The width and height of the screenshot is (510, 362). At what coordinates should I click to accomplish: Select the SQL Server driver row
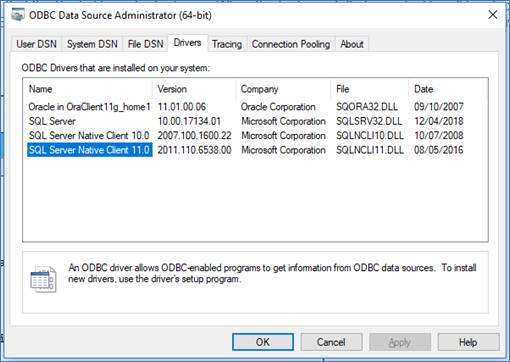pyautogui.click(x=52, y=121)
